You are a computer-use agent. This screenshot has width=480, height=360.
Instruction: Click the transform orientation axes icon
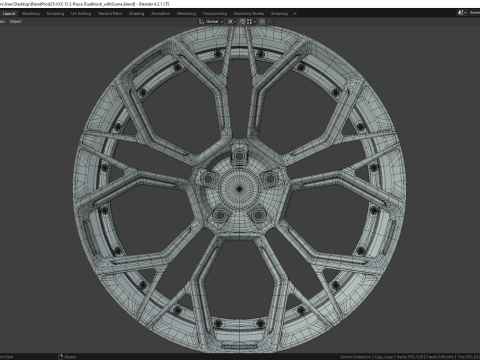[x=201, y=22]
